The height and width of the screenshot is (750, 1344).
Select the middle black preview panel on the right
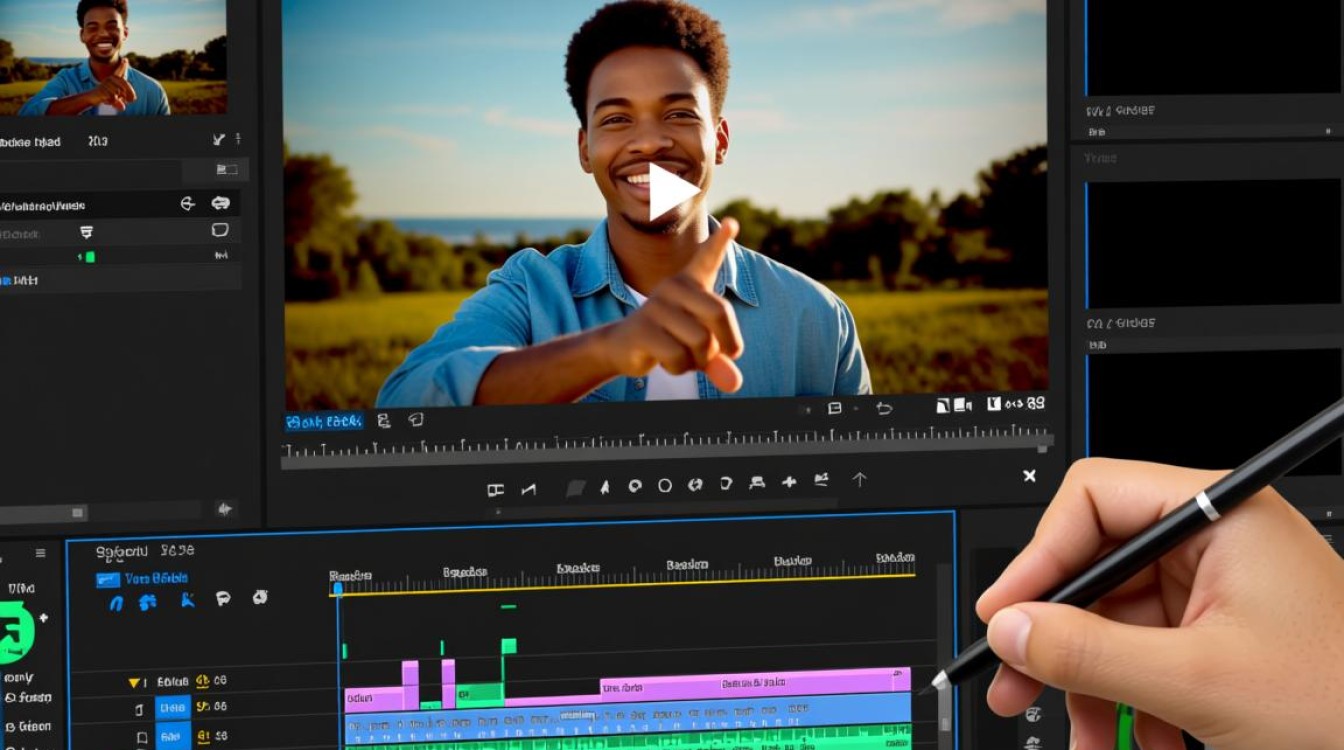pyautogui.click(x=1214, y=245)
